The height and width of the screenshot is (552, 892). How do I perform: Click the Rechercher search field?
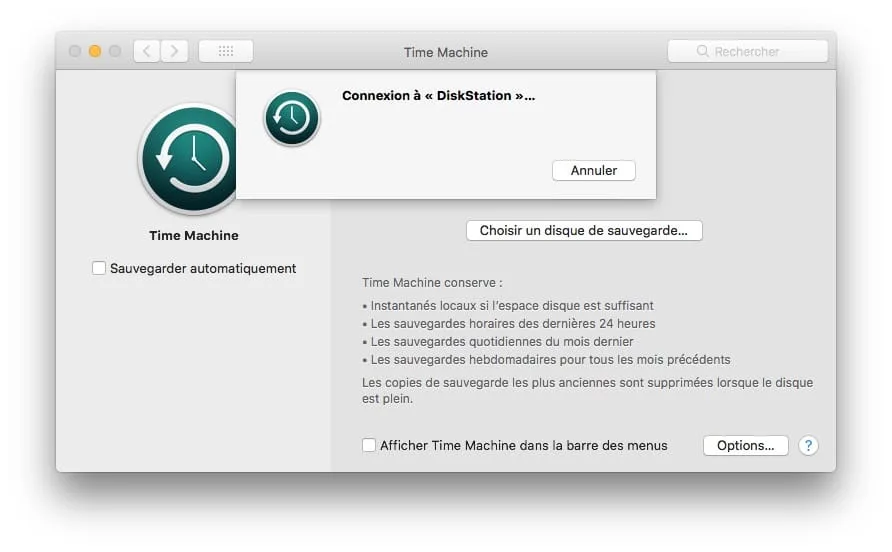coord(748,51)
